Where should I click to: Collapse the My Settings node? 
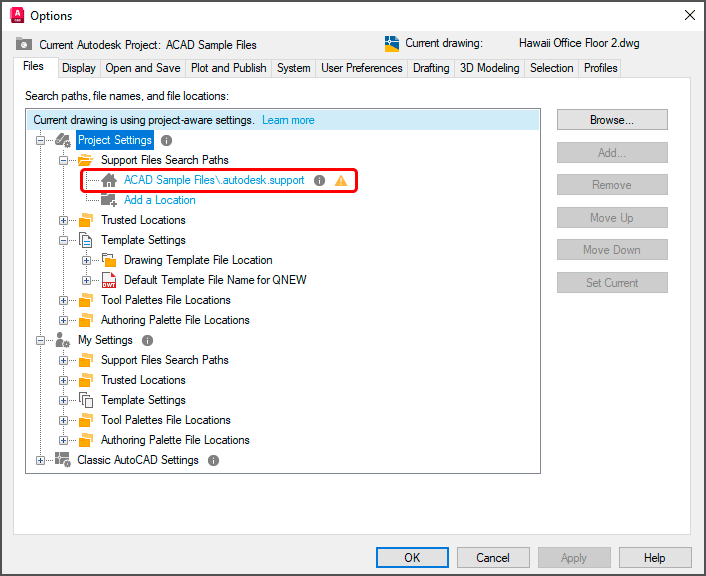(x=41, y=340)
